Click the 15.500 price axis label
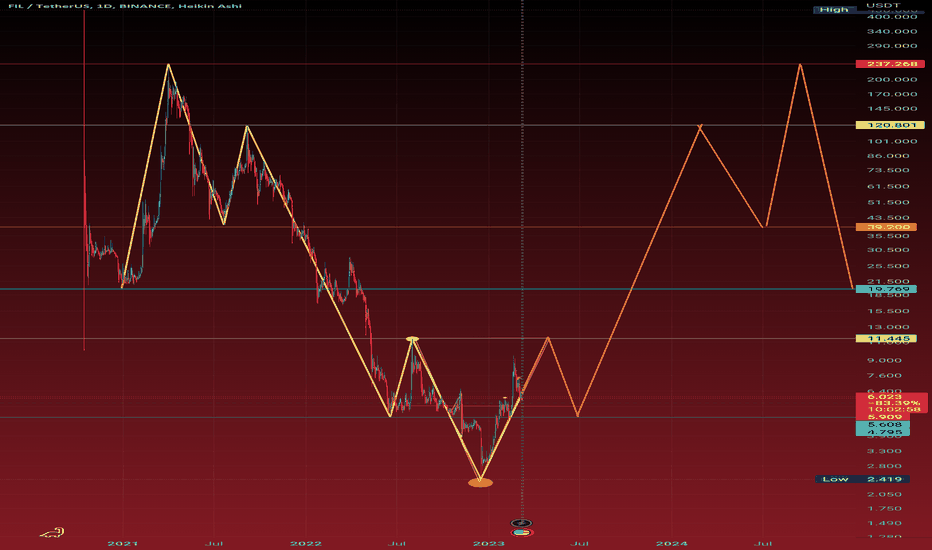 pyautogui.click(x=888, y=311)
